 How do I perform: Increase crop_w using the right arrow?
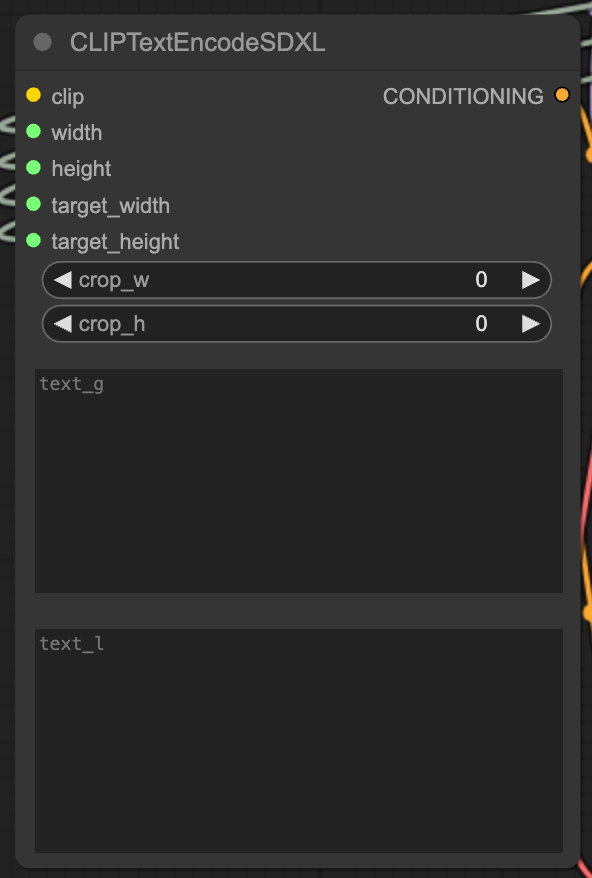point(531,280)
